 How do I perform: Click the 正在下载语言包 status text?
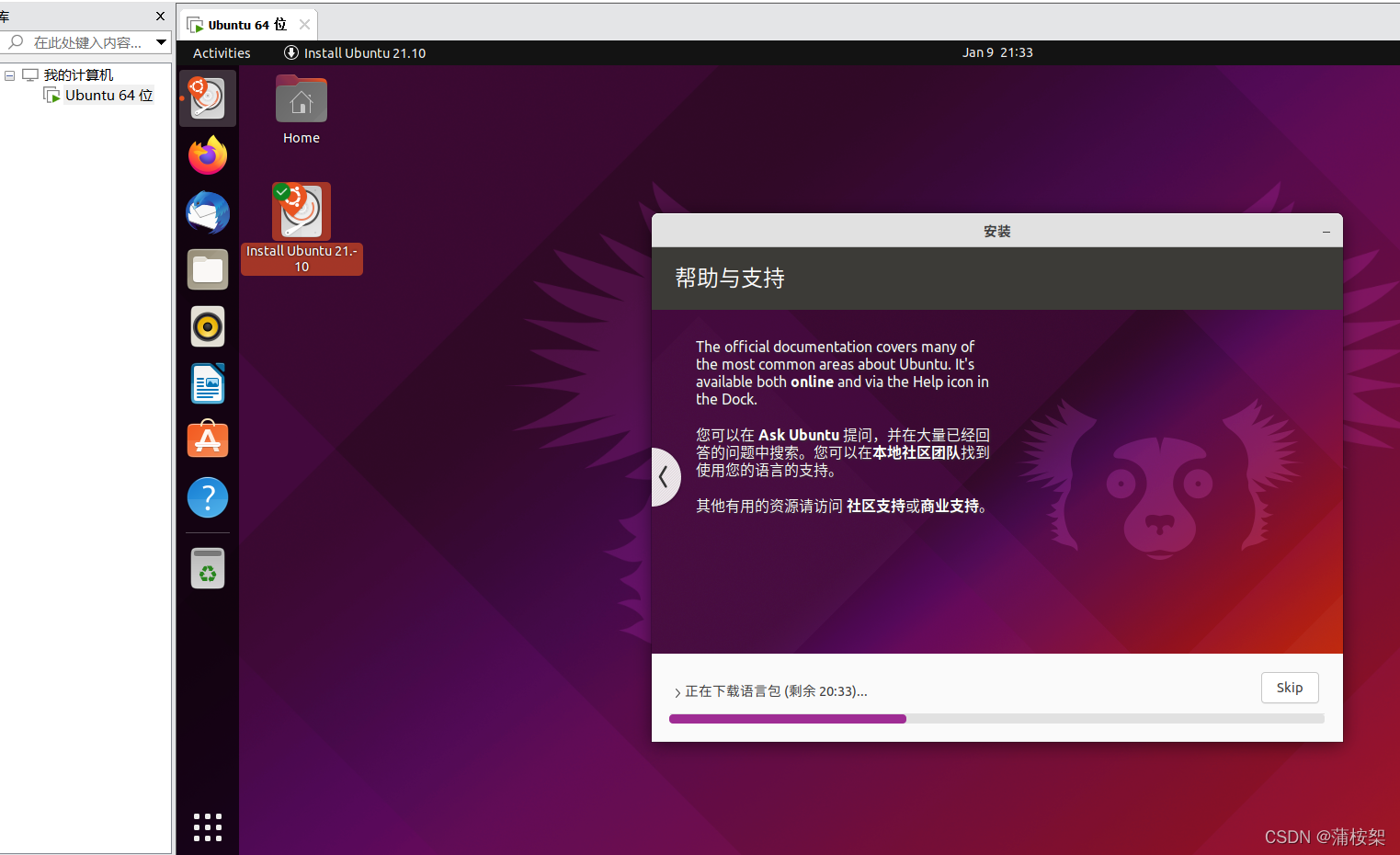776,691
